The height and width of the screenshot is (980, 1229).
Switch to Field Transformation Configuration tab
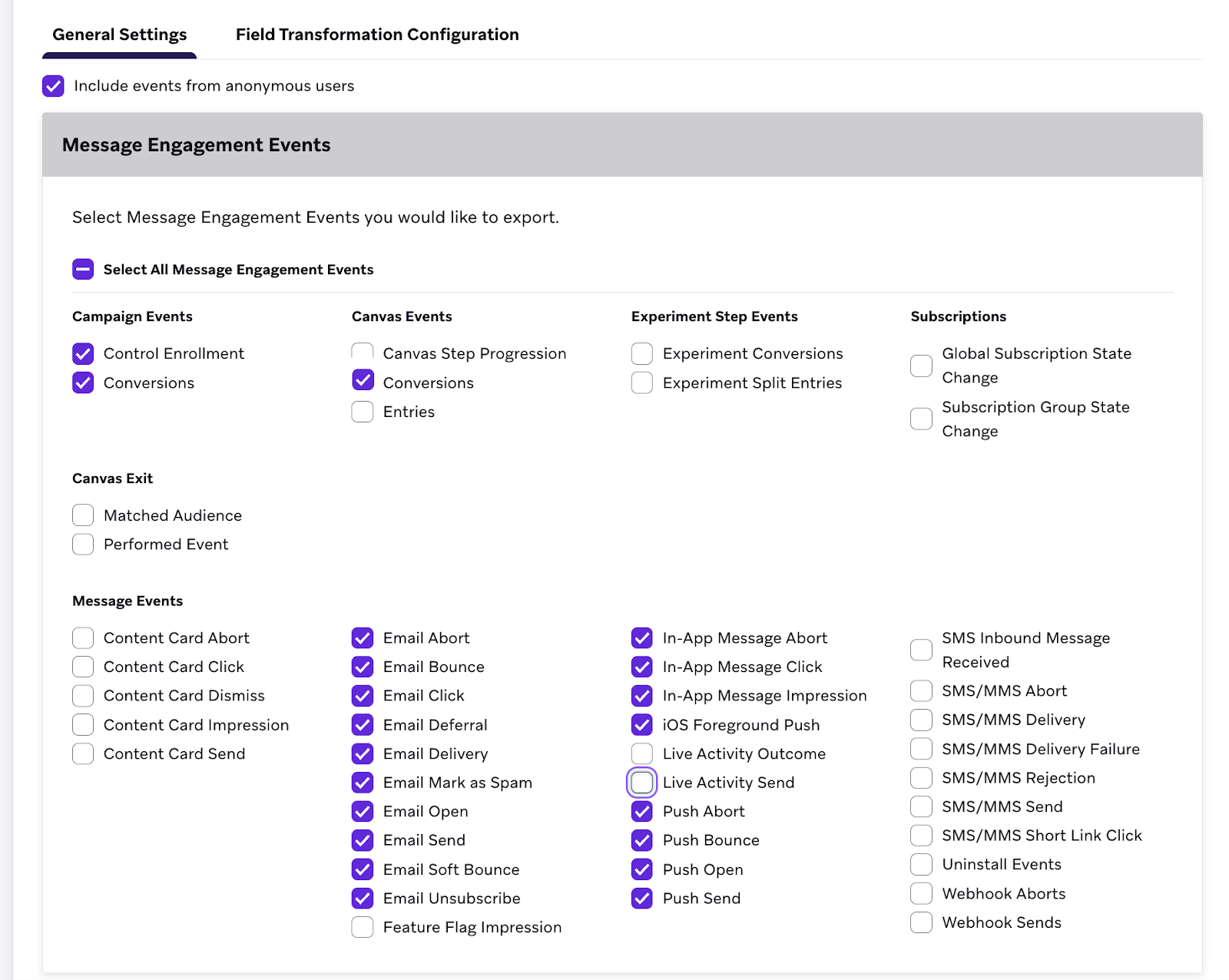(376, 35)
